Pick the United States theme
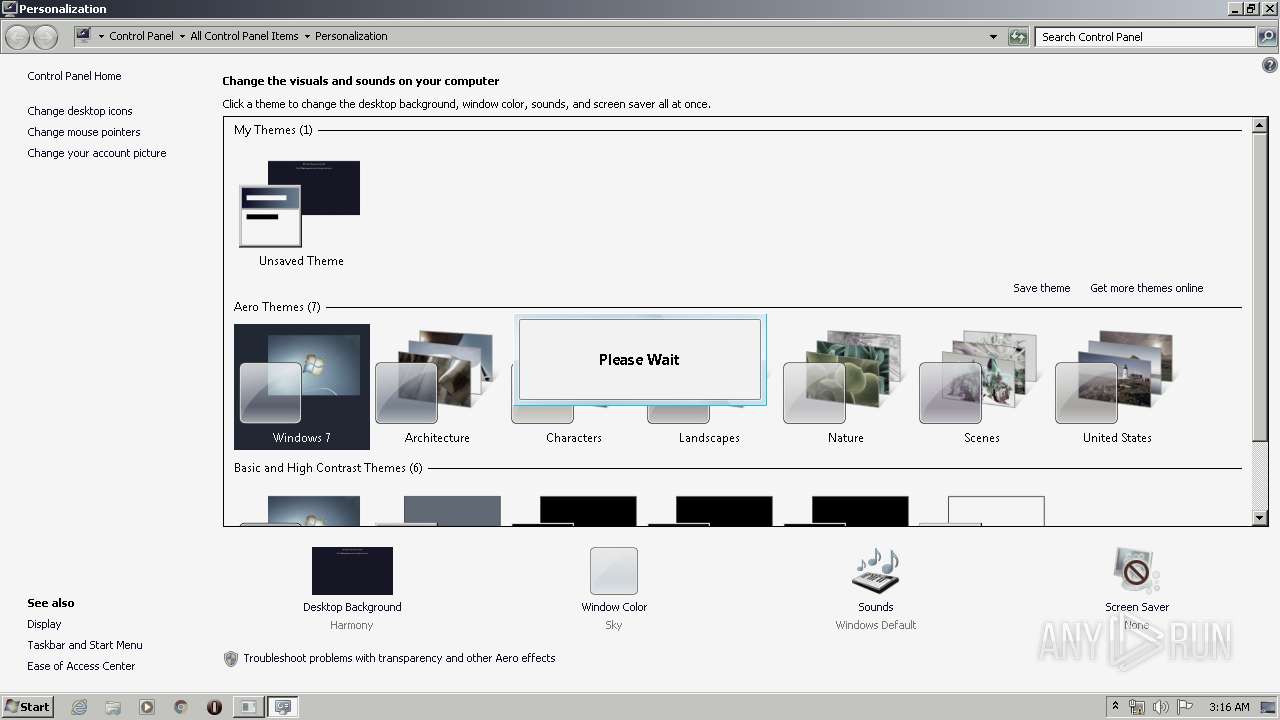The width and height of the screenshot is (1280, 720). pyautogui.click(x=1117, y=387)
